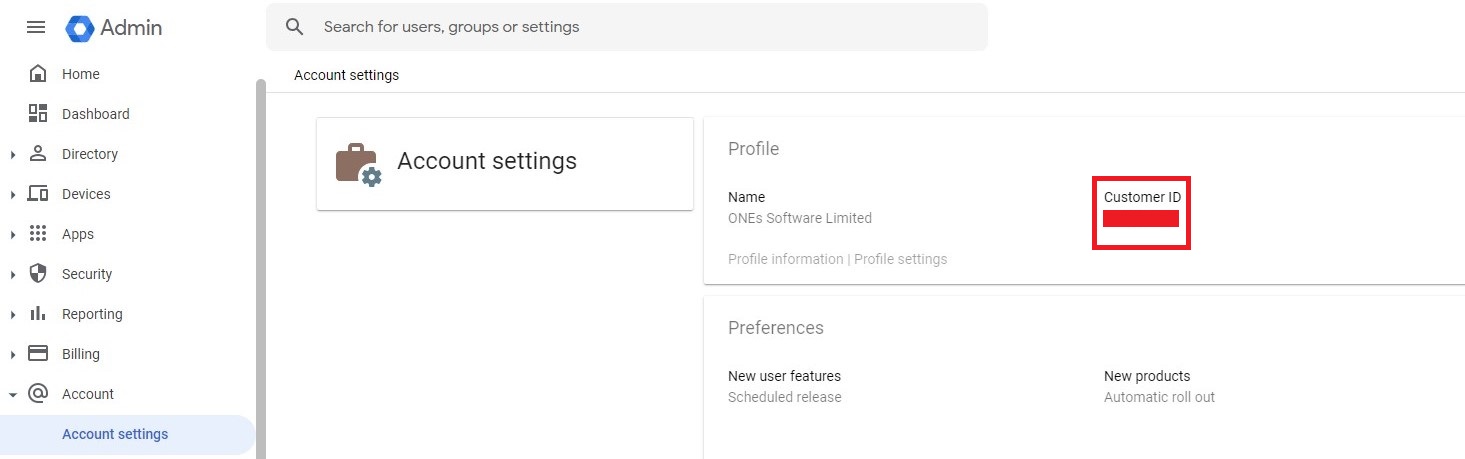Expand the Directory section arrow
This screenshot has width=1465, height=459.
tap(13, 154)
